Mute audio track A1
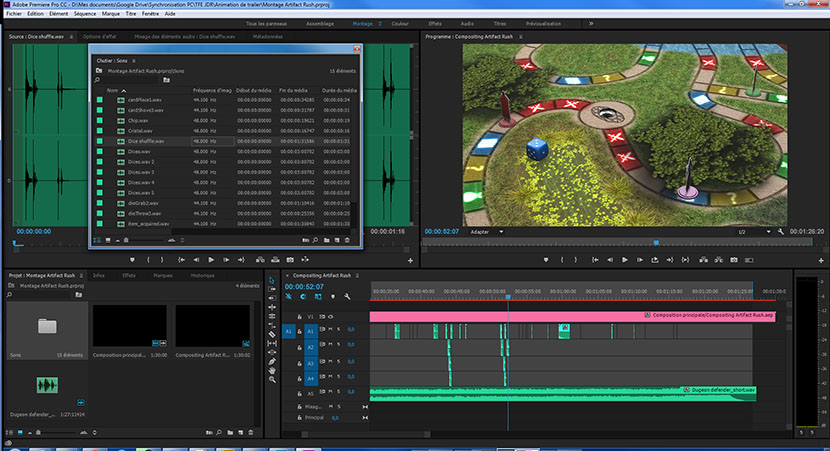This screenshot has height=451, width=830. (331, 330)
